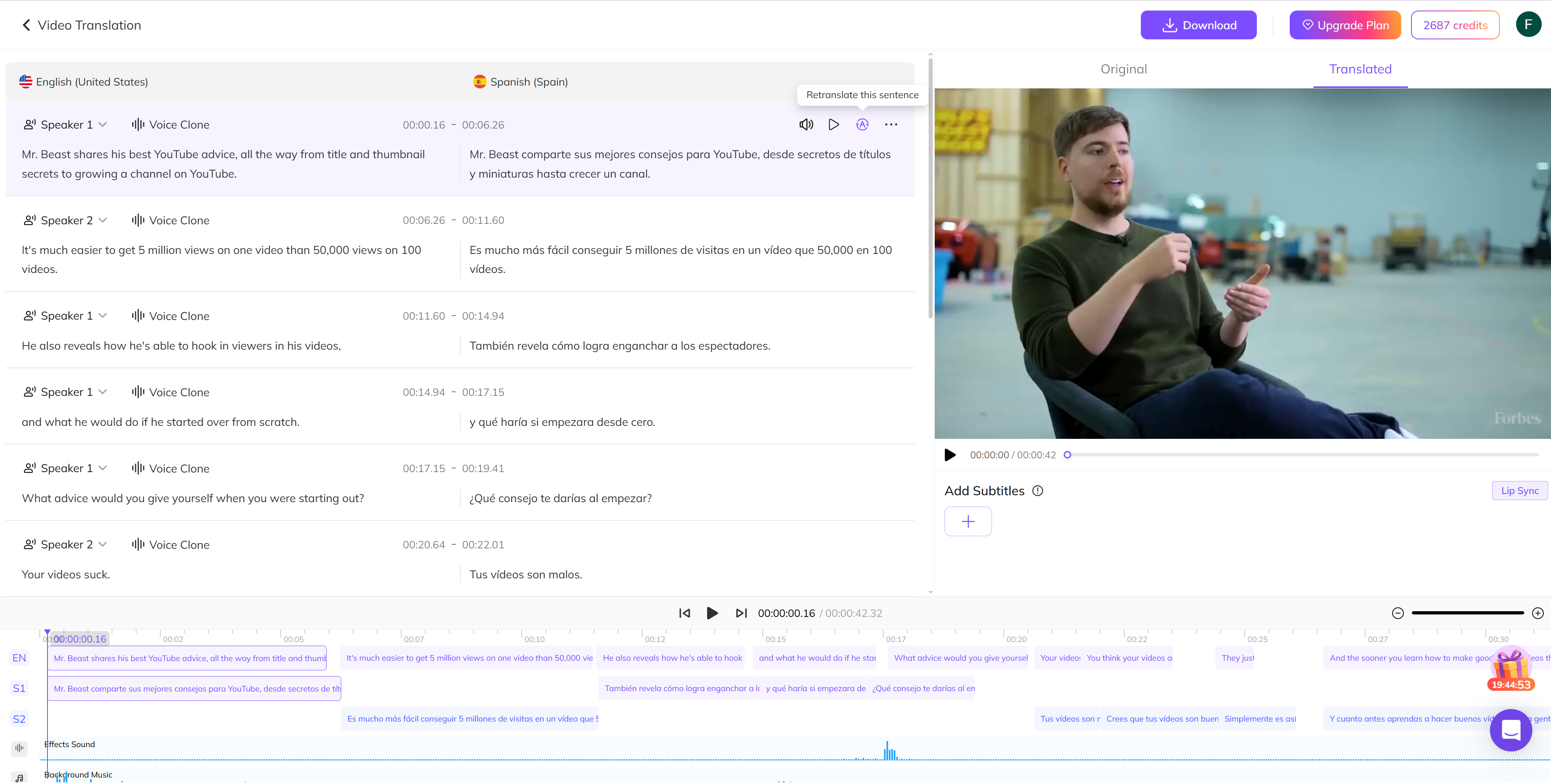This screenshot has height=784, width=1551.
Task: Switch to the Translated video tab
Action: [1360, 69]
